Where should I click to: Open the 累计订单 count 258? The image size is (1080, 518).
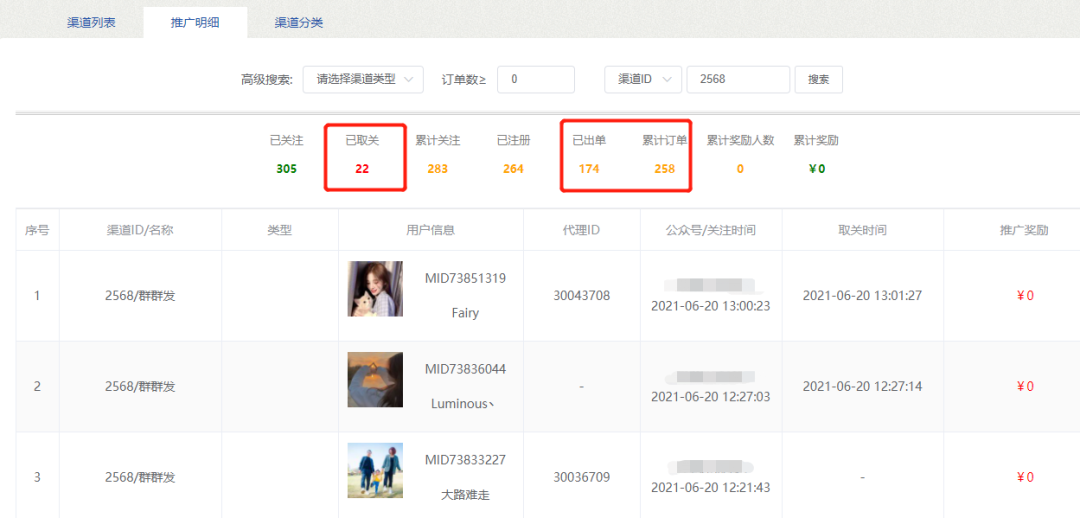click(664, 169)
